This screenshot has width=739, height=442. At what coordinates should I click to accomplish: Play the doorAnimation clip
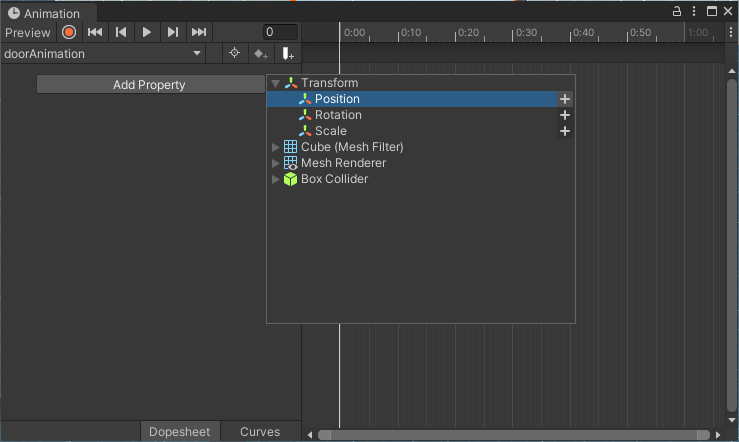147,33
